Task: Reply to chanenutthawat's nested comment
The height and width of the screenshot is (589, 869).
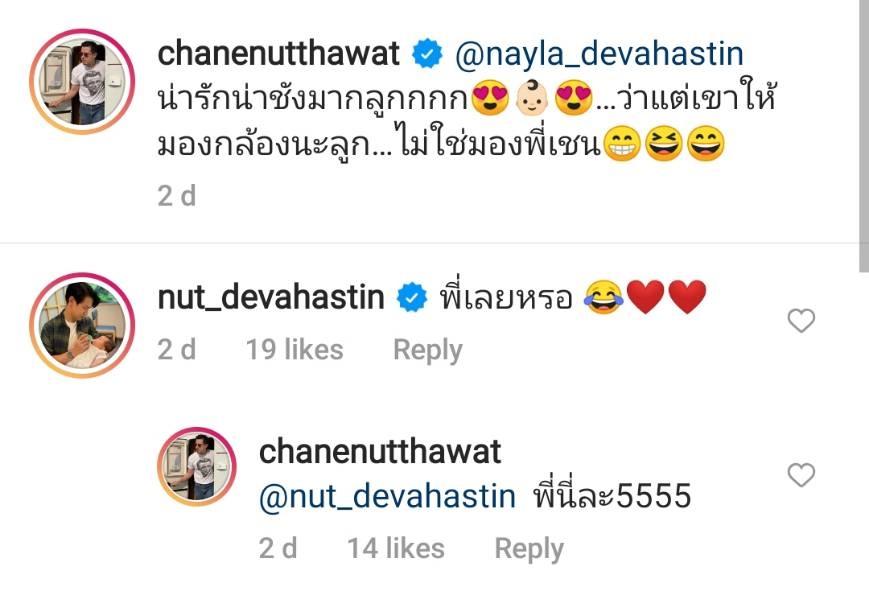Action: (x=529, y=549)
